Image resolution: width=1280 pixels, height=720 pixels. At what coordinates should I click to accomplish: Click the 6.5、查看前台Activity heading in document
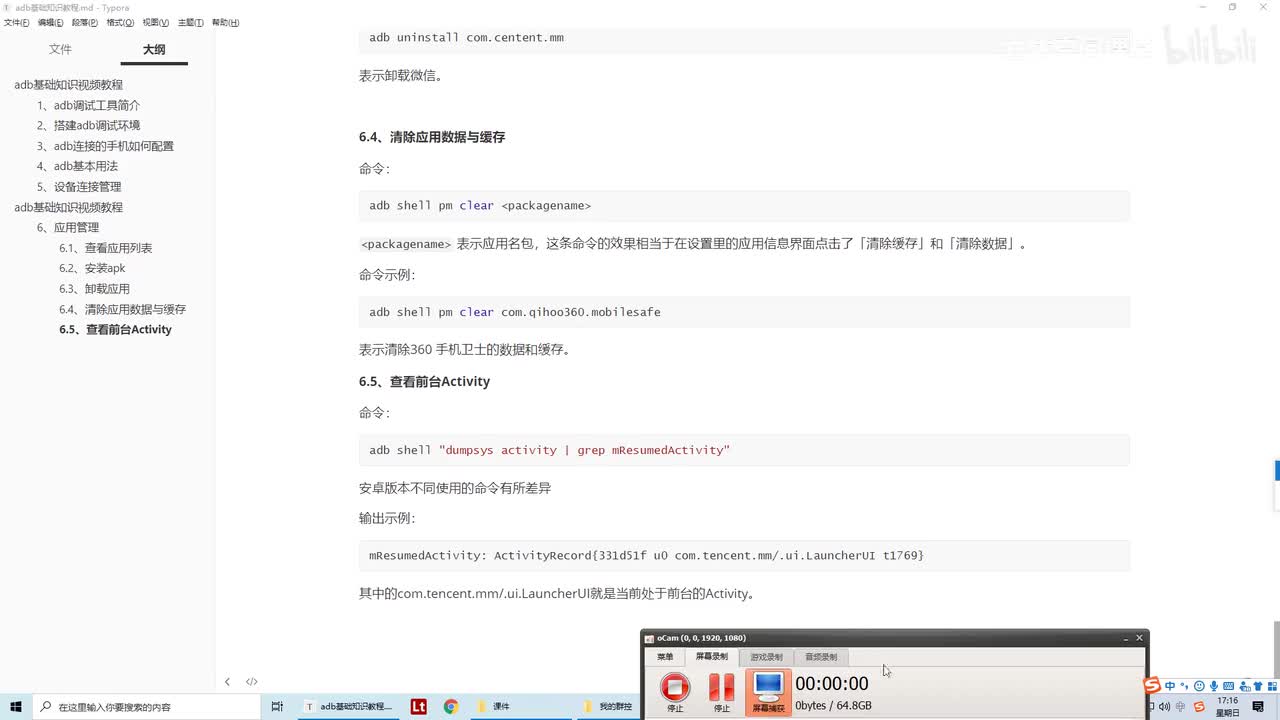coord(425,381)
